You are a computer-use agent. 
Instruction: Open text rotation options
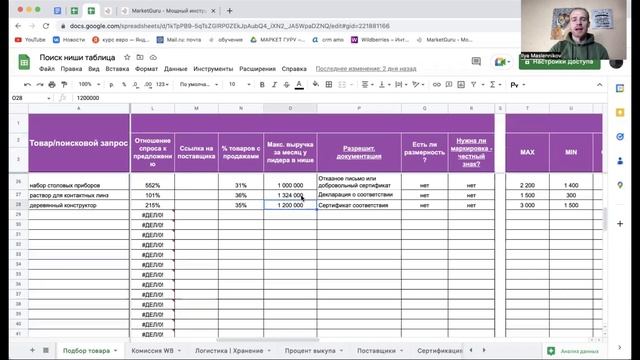[418, 84]
